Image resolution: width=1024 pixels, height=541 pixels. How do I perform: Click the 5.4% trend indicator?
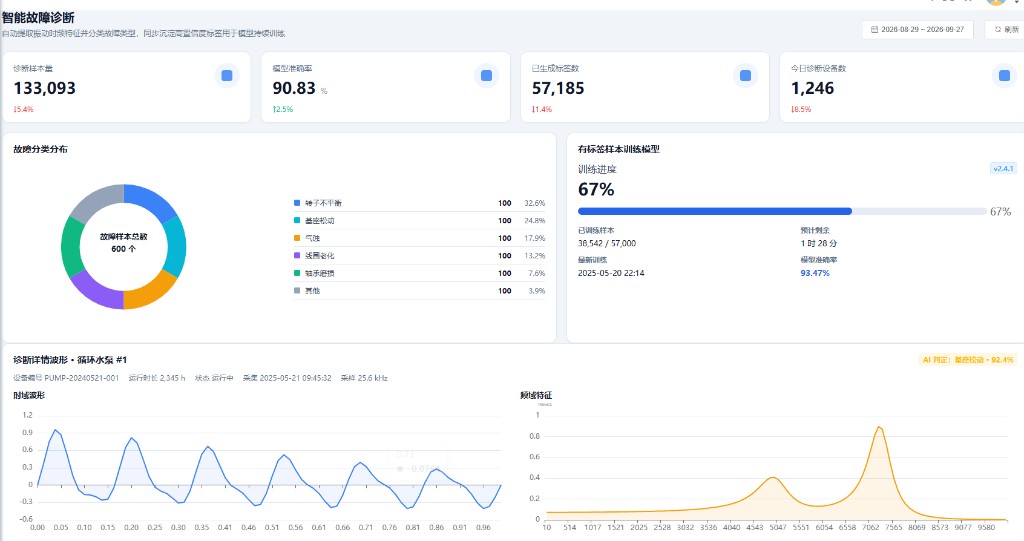(24, 109)
